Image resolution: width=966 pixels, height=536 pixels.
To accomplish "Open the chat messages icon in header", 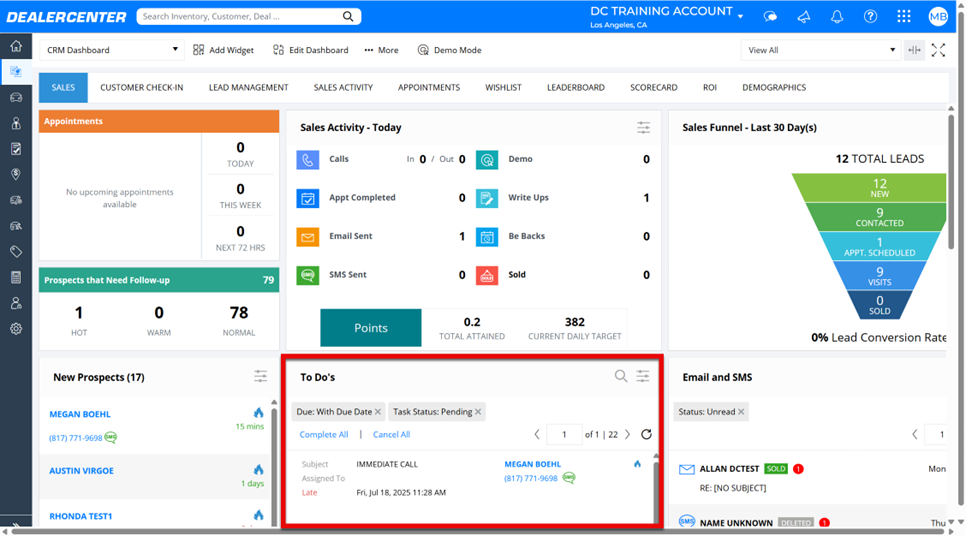I will [770, 17].
